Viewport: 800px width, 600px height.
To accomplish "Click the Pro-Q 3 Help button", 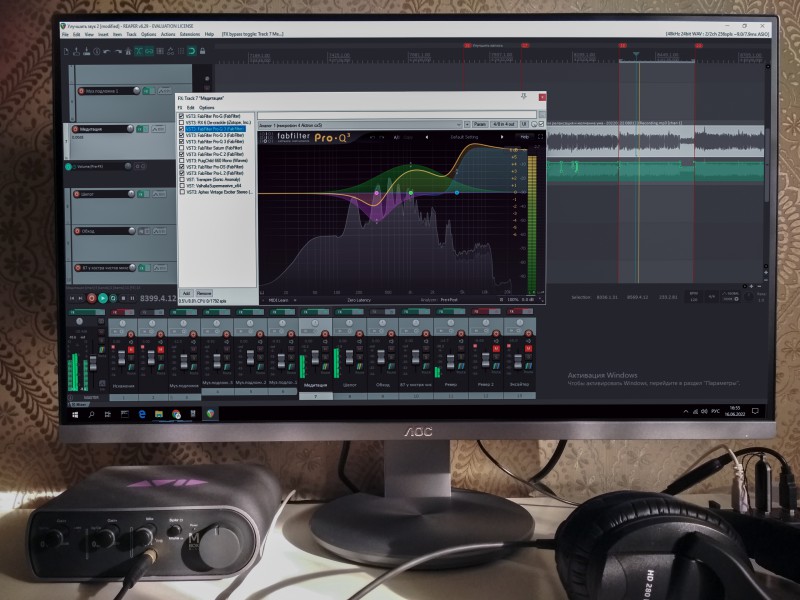I will tap(524, 137).
